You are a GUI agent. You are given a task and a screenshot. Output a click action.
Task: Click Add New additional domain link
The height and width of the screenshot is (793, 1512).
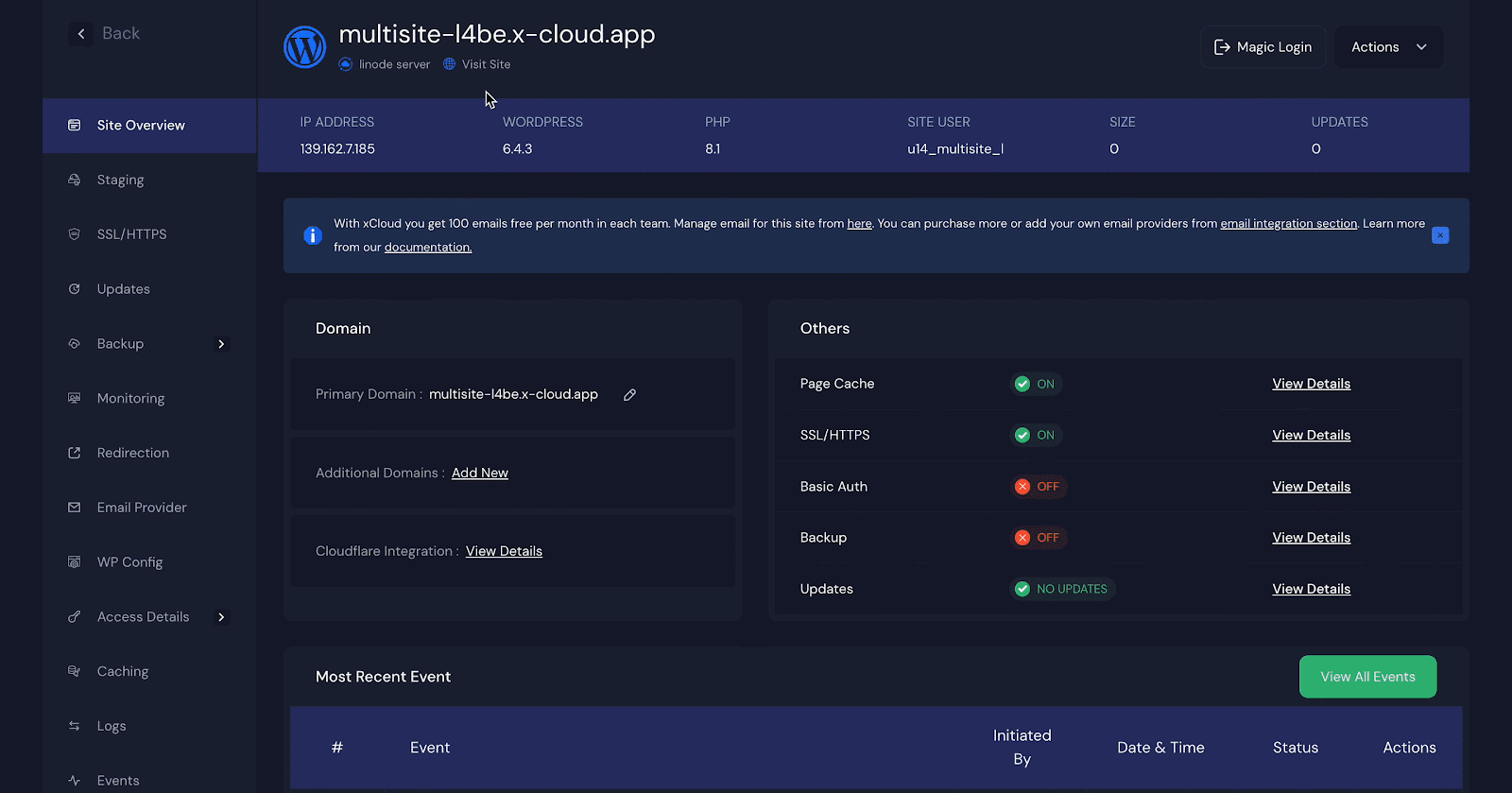click(479, 473)
